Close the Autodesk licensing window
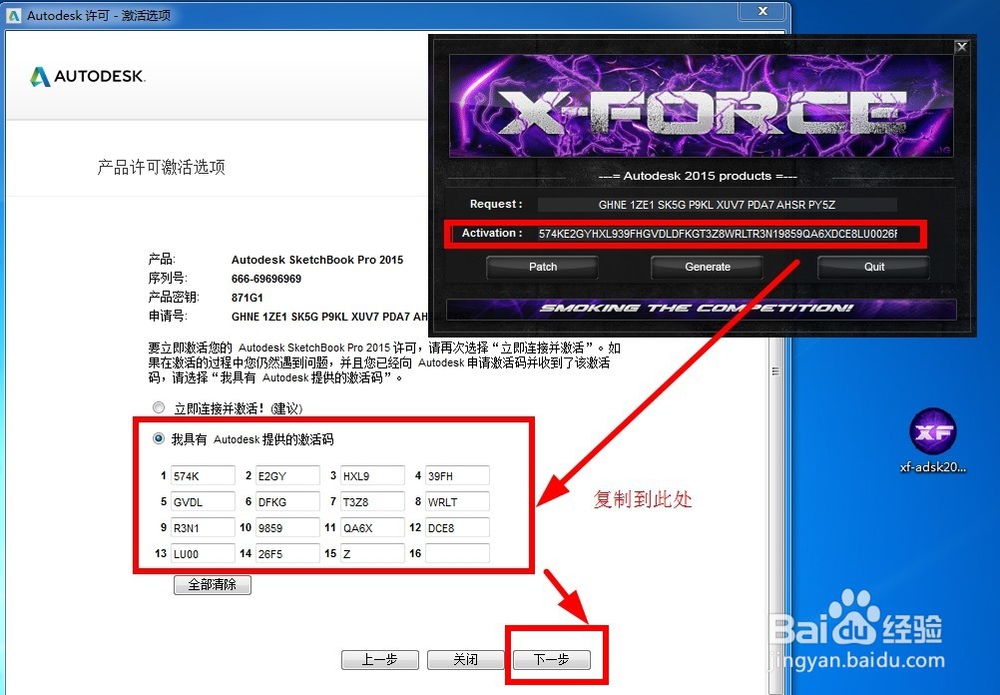1000x695 pixels. (x=762, y=11)
